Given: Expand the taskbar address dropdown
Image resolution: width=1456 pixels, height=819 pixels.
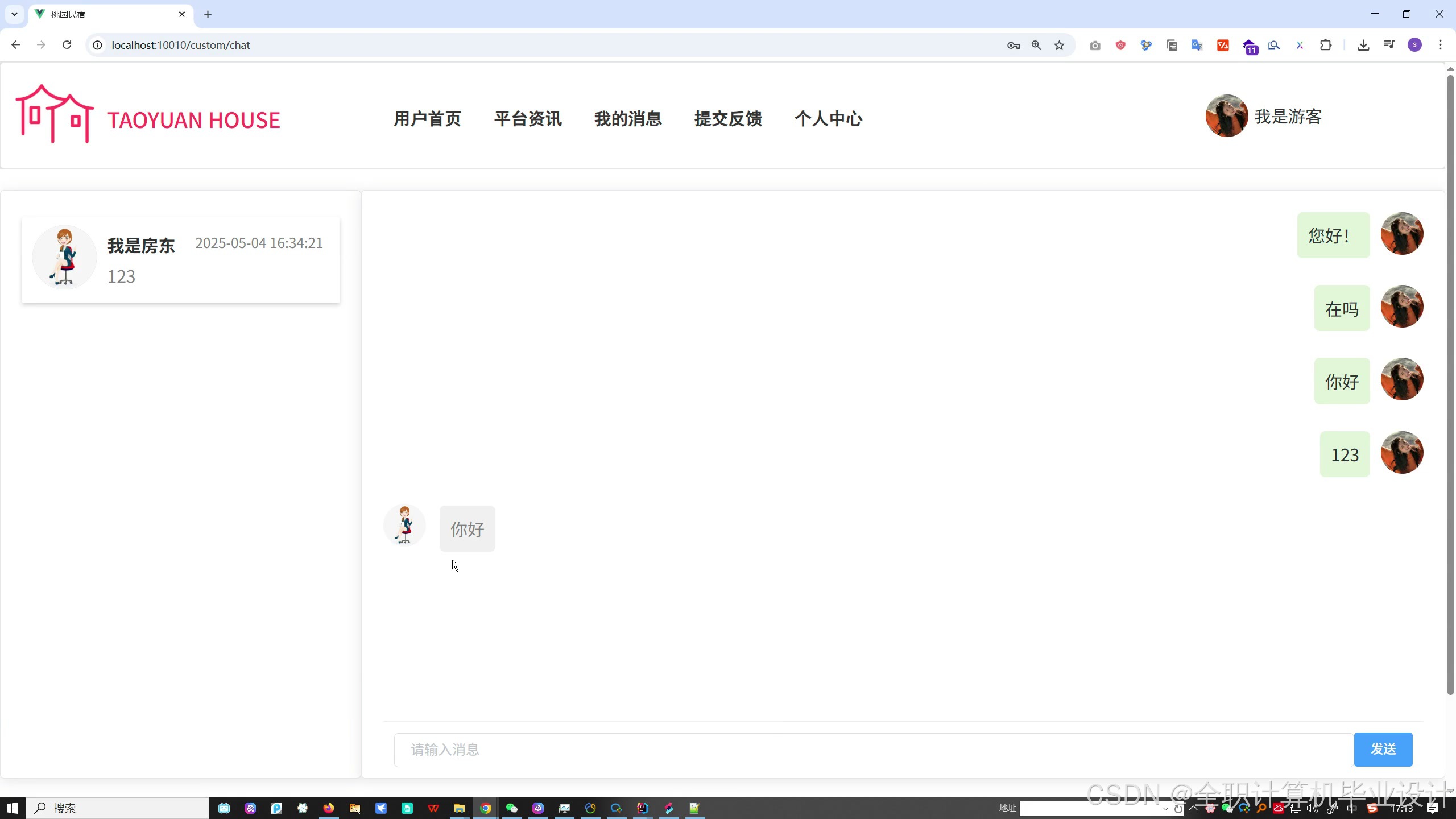Looking at the screenshot, I should pyautogui.click(x=1165, y=809).
